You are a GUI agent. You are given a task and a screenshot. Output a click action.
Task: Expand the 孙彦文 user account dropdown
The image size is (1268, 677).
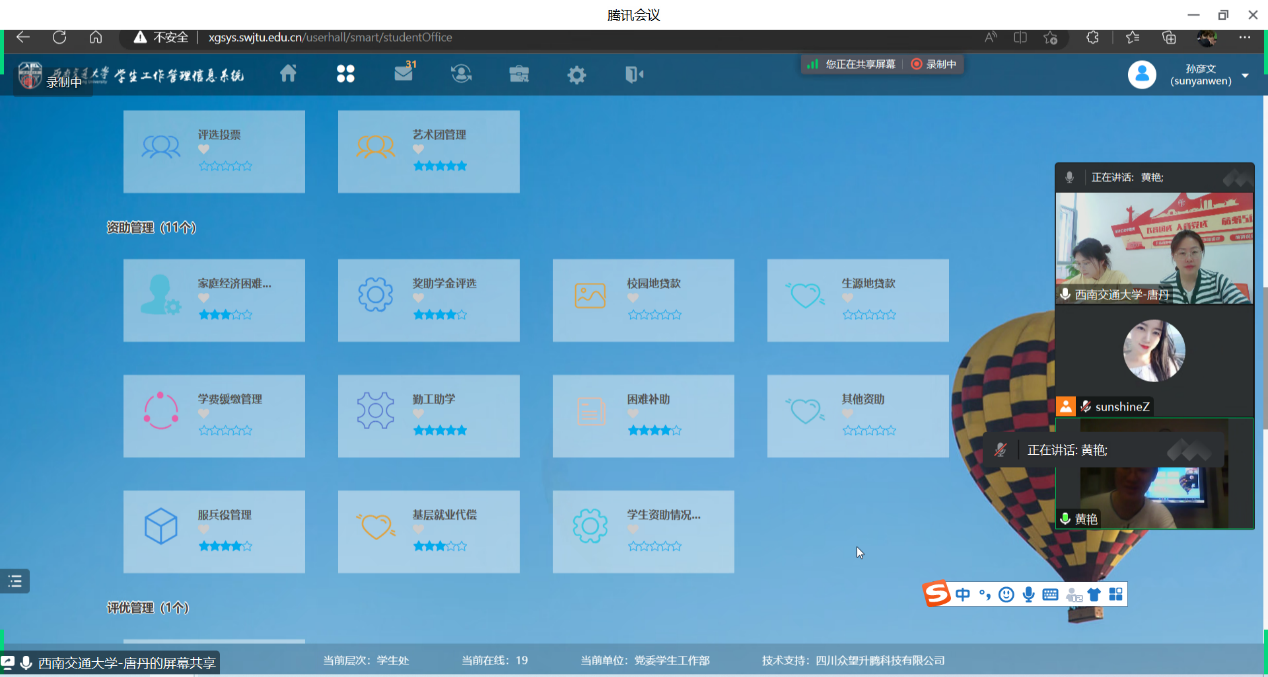(1245, 76)
